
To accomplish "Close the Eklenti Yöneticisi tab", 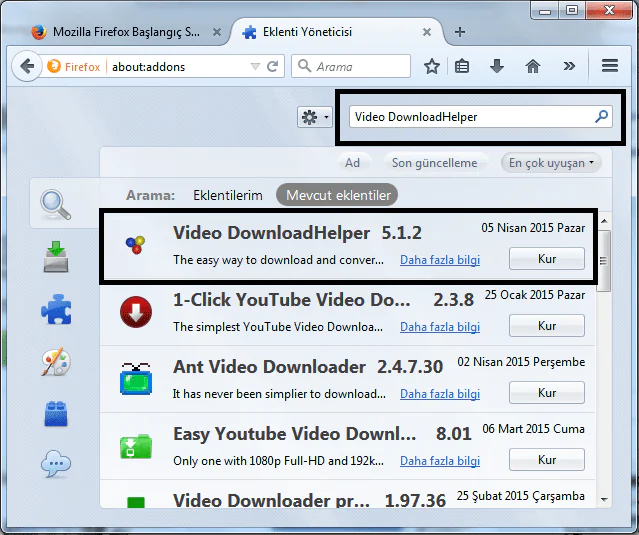I will [x=427, y=32].
